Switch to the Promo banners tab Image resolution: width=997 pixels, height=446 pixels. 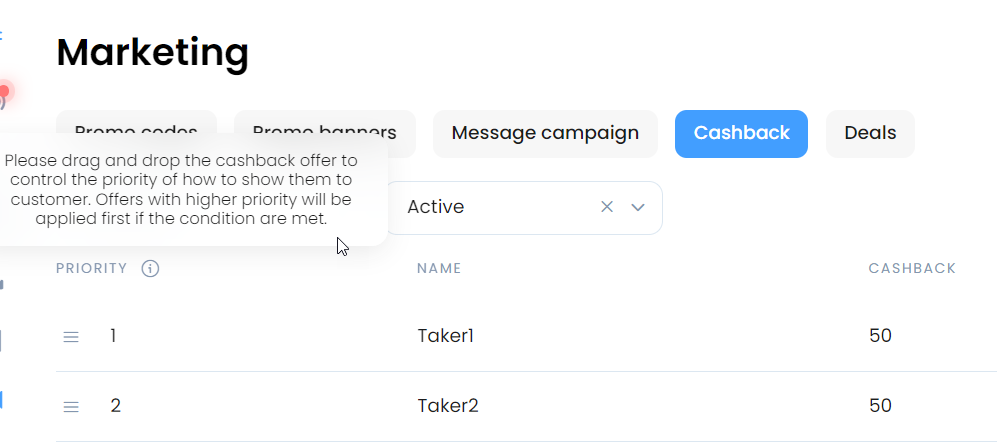(324, 133)
